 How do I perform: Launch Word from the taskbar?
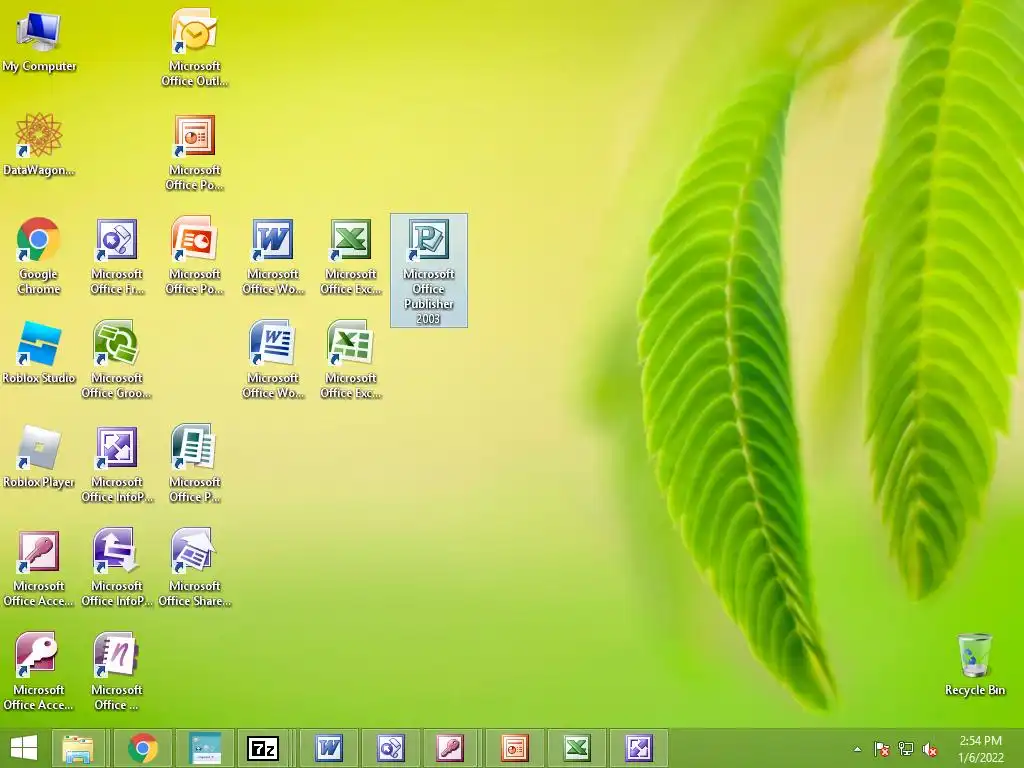tap(328, 748)
